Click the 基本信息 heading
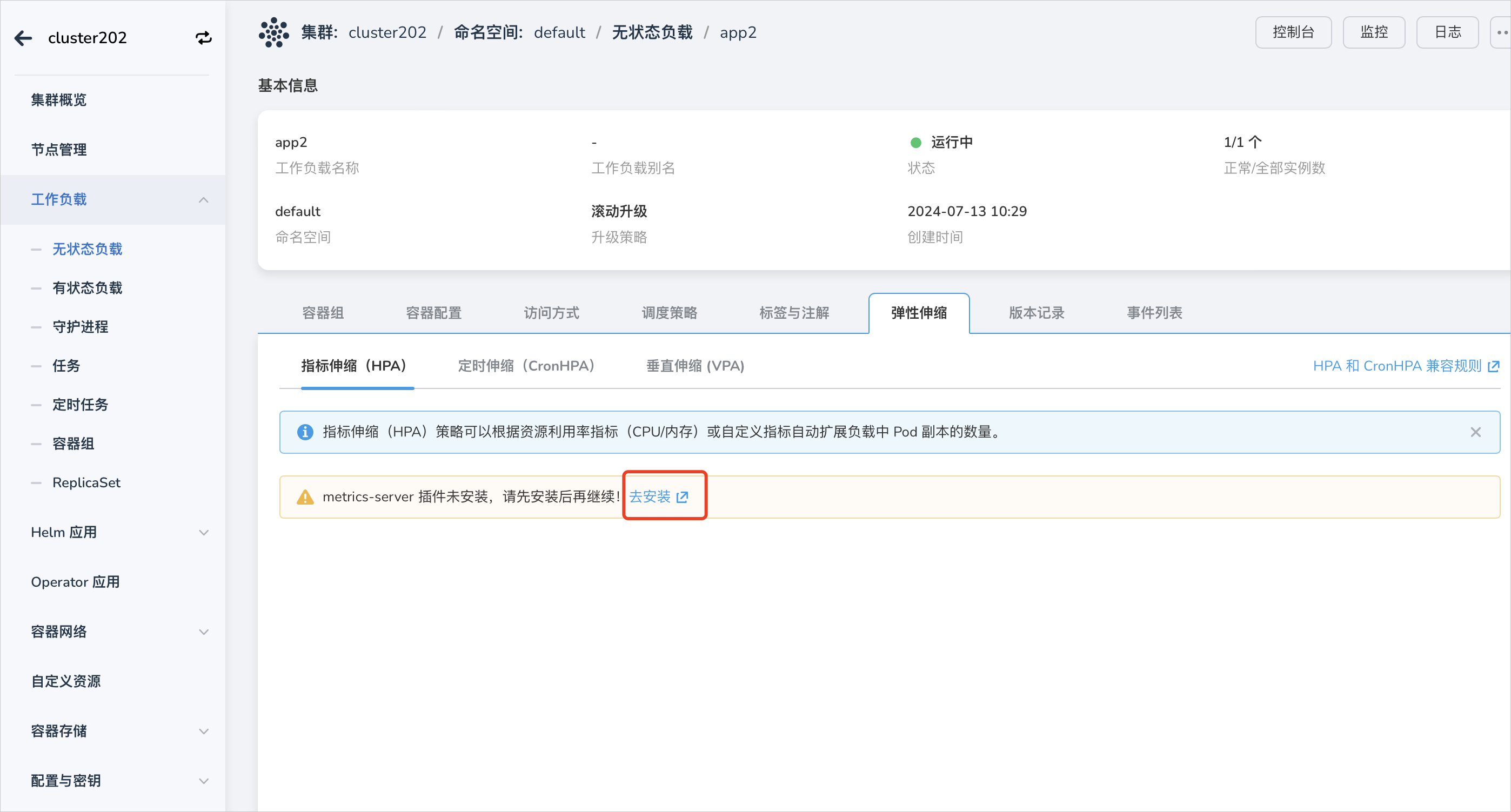The height and width of the screenshot is (812, 1511). tap(288, 85)
